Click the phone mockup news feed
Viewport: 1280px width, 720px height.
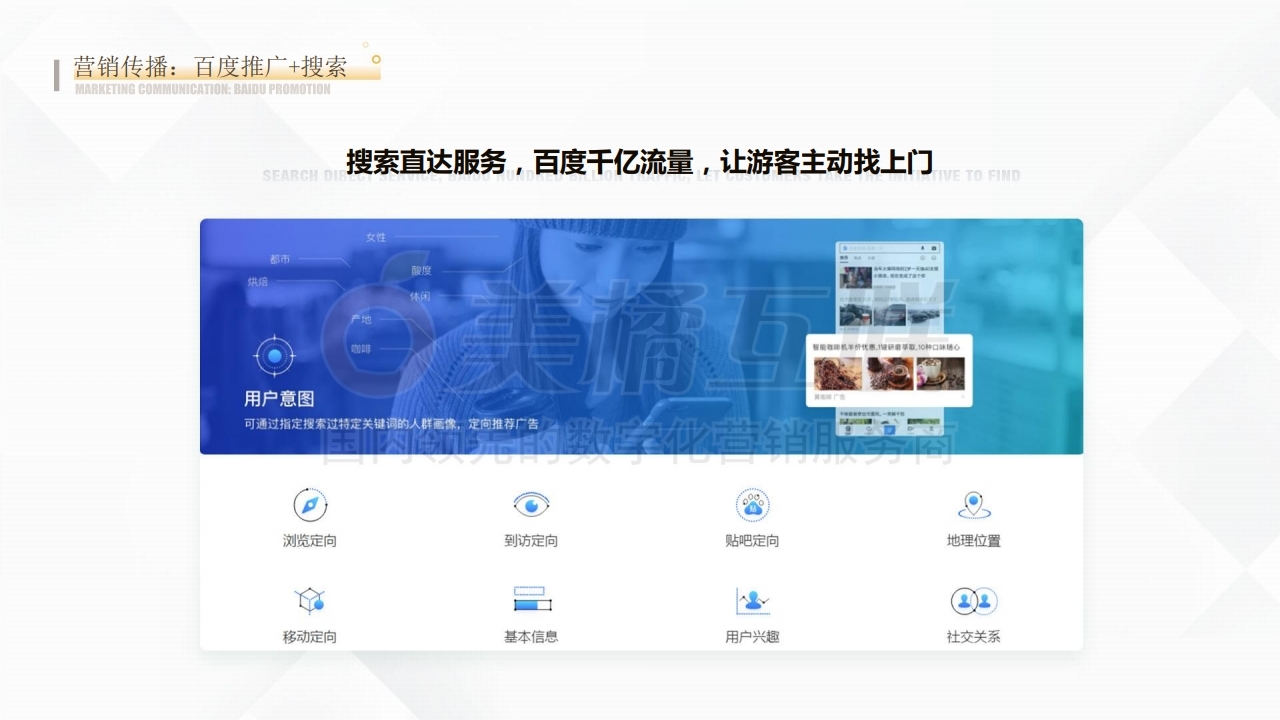[890, 341]
